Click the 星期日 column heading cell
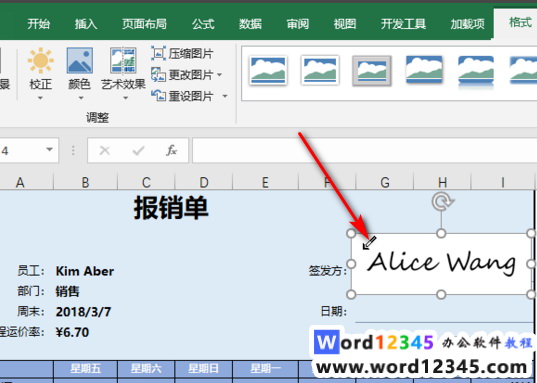Screen dimensions: 537x383 pos(204,369)
